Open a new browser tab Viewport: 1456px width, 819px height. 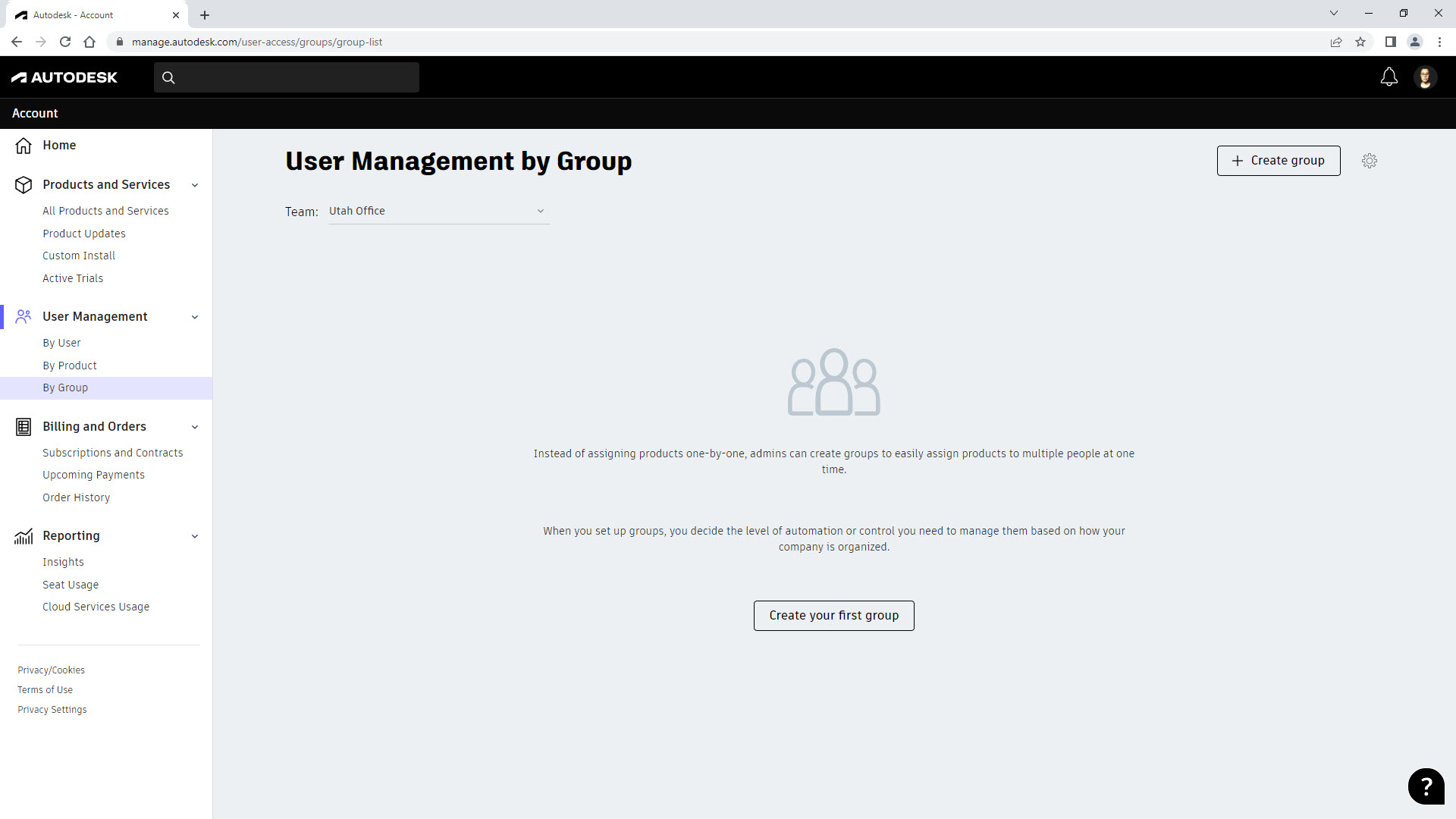coord(205,14)
